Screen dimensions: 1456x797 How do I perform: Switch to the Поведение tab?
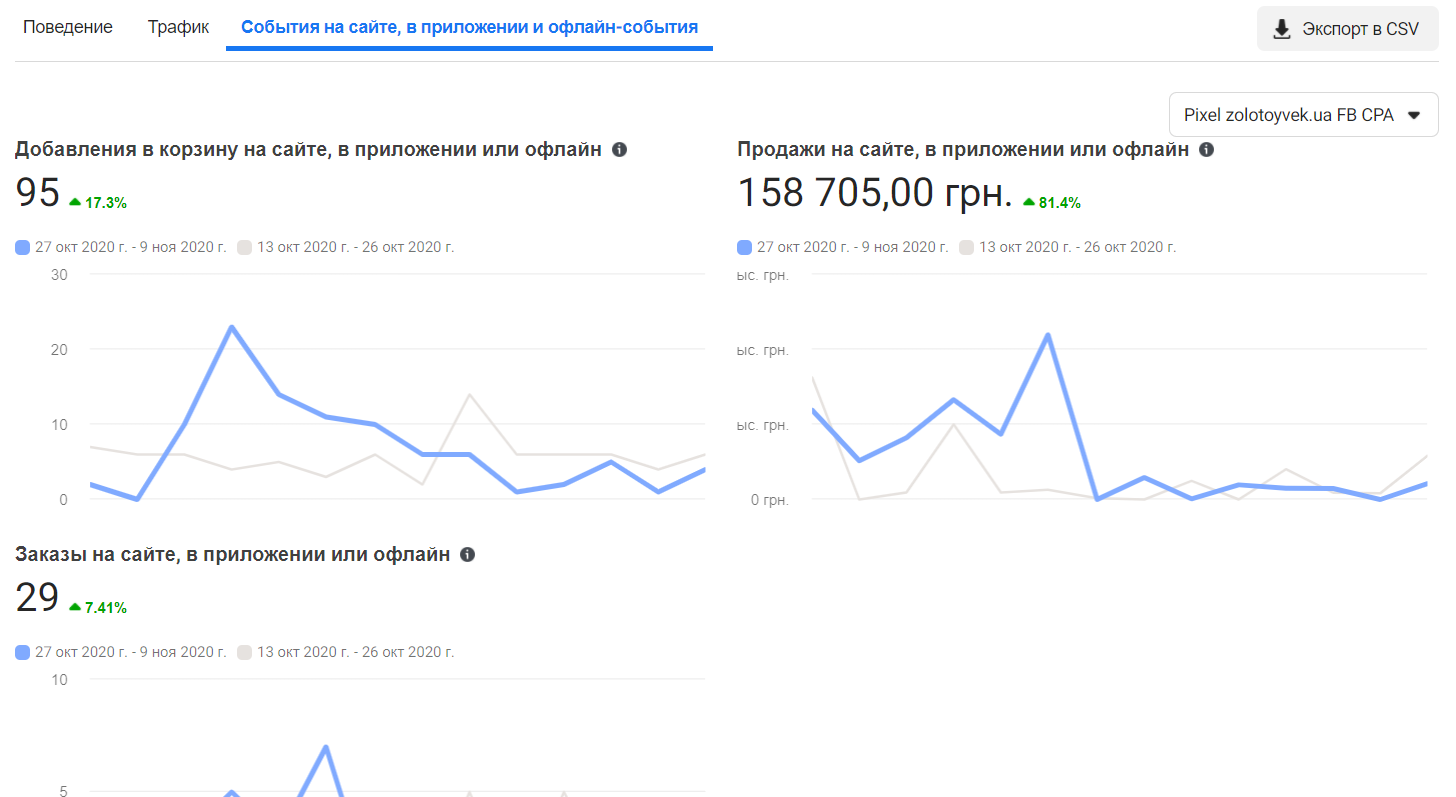(x=68, y=27)
